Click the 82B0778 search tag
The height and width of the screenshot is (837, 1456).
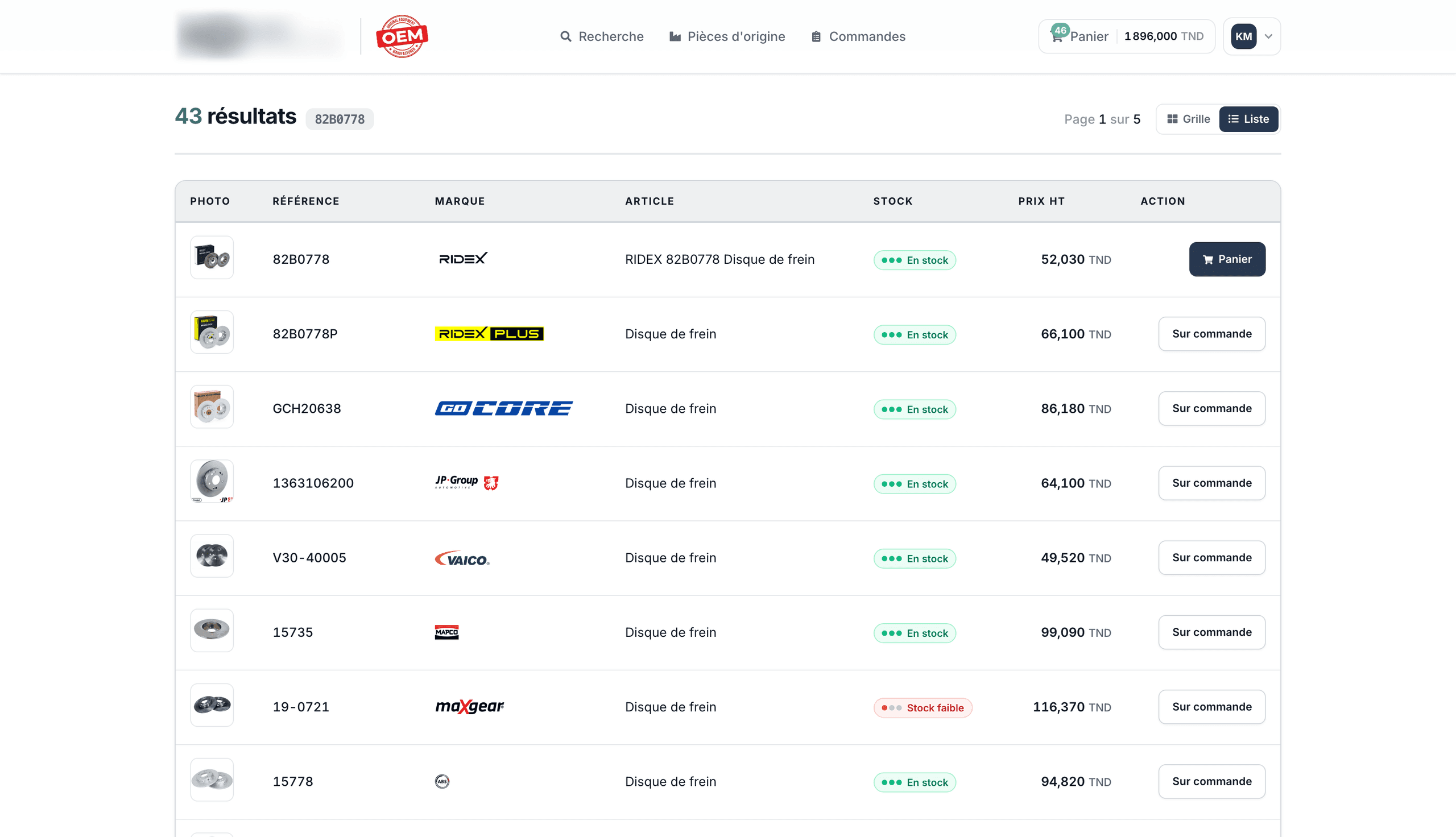point(340,119)
